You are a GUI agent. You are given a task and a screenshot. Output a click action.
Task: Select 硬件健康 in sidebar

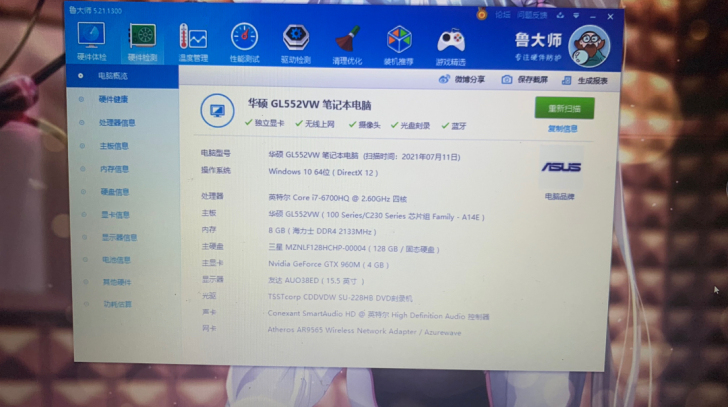point(113,99)
